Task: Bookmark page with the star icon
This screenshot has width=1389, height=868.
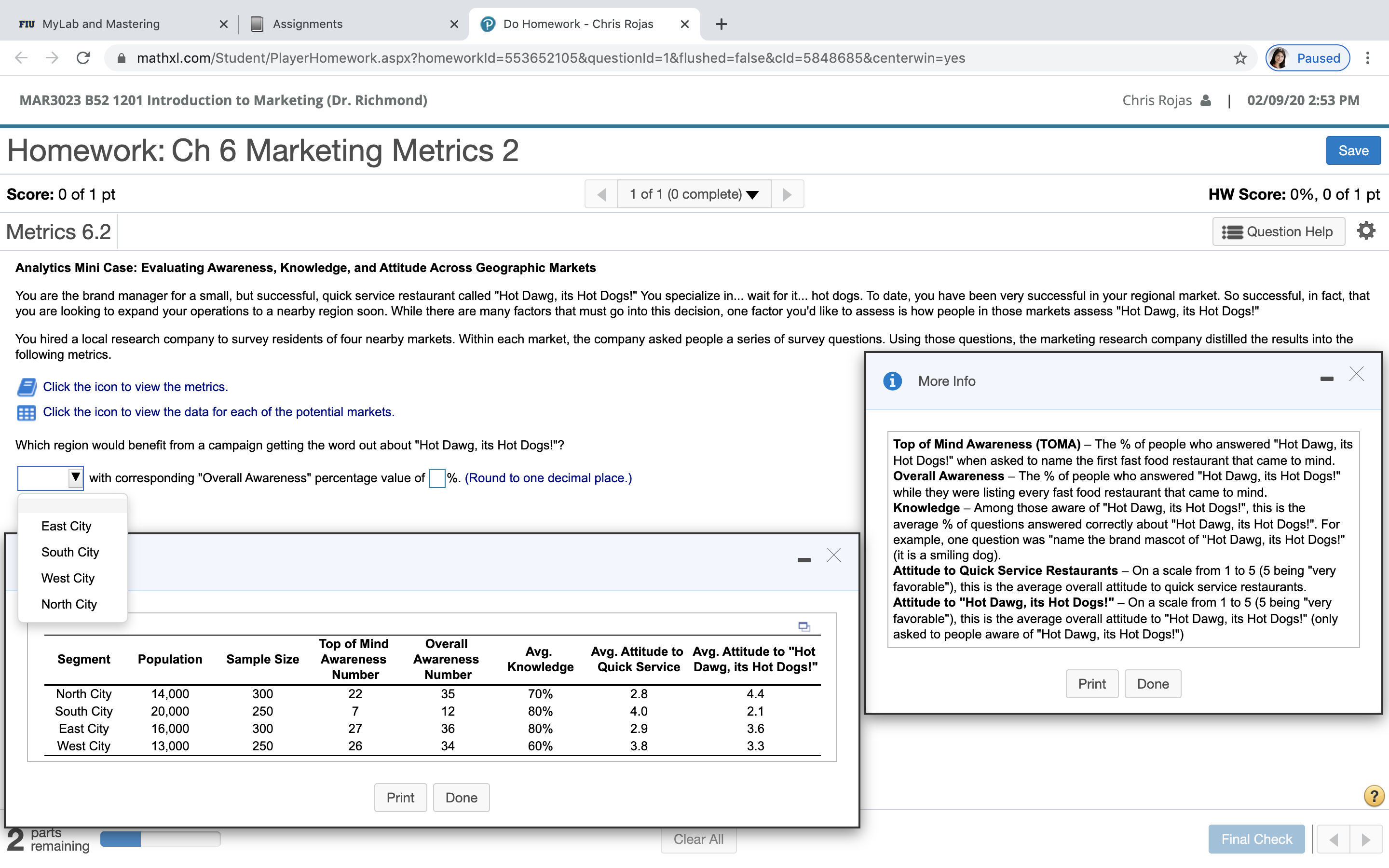Action: 1240,58
